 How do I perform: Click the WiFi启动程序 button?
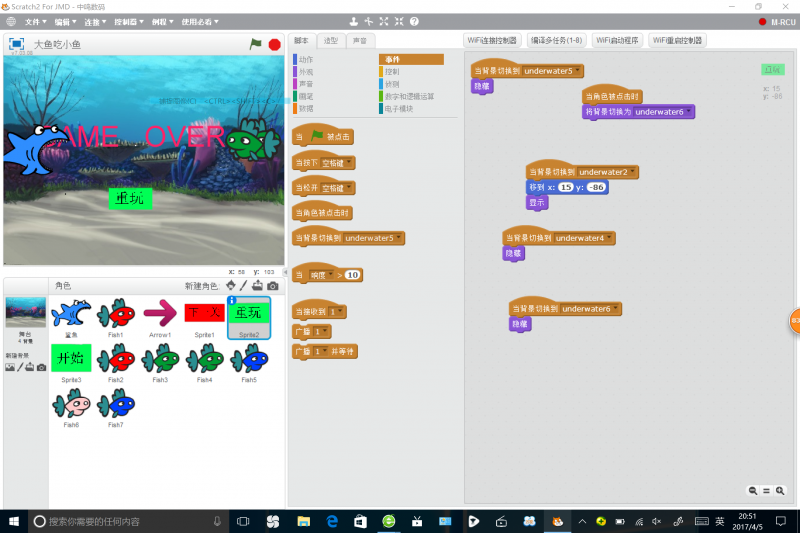point(617,40)
